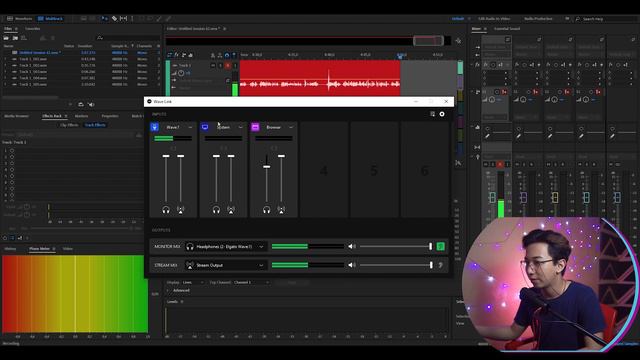Click empty input slot 5 in Wave Link
The image size is (640, 360).
374,170
